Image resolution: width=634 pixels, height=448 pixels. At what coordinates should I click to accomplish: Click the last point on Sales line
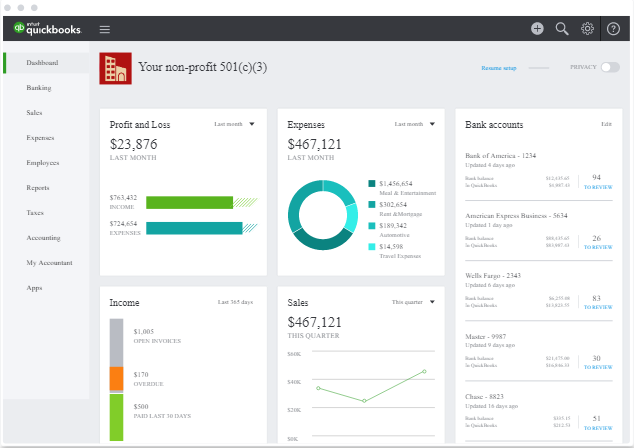coord(424,371)
